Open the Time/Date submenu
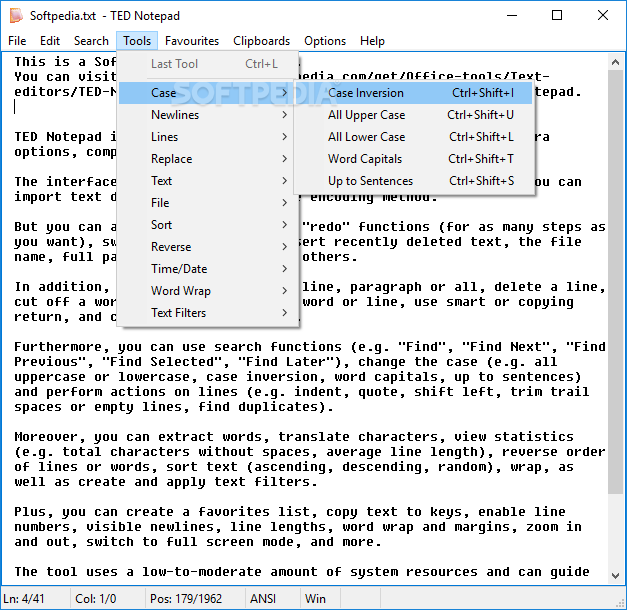 click(207, 269)
